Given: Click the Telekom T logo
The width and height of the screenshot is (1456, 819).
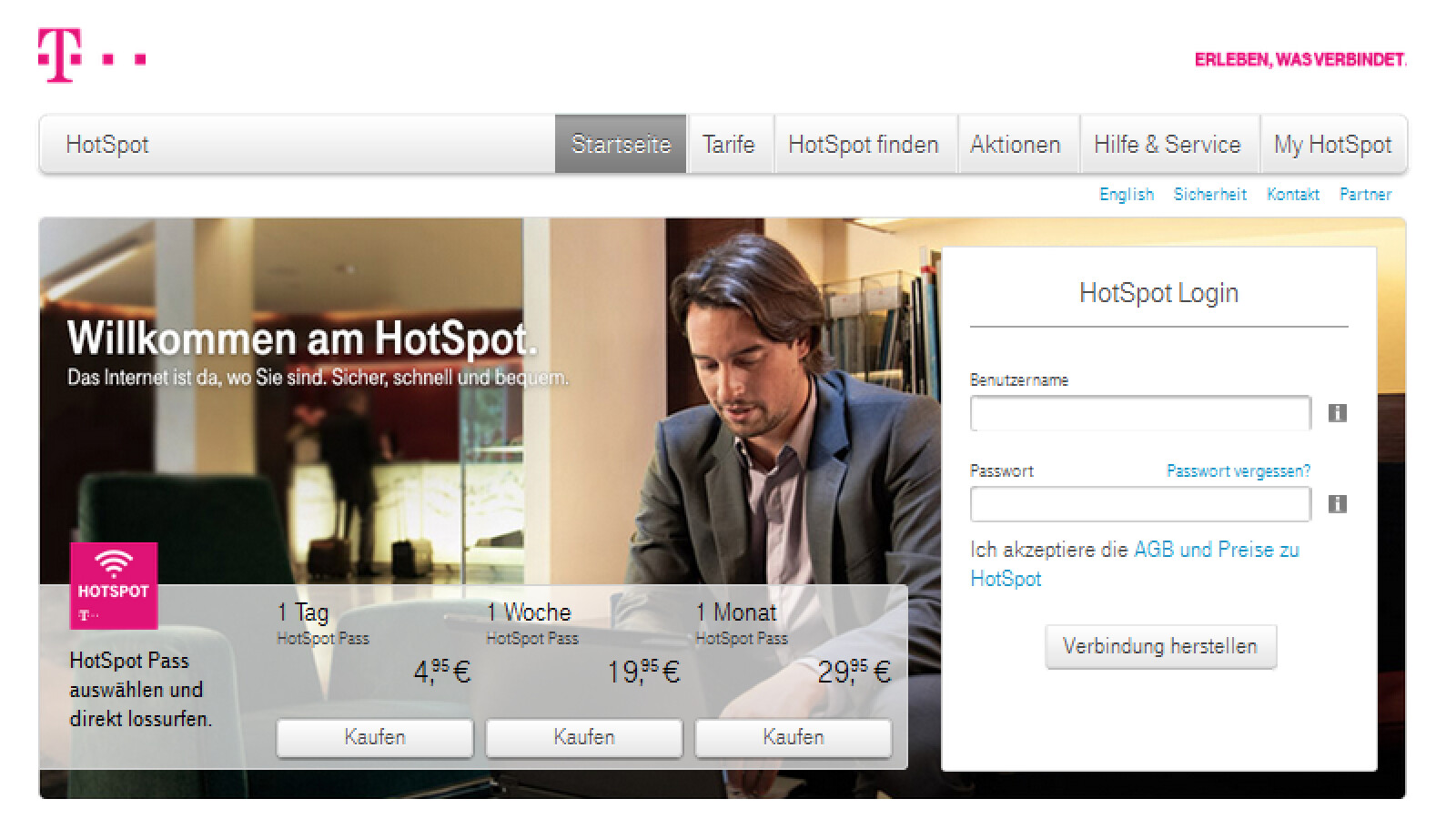Looking at the screenshot, I should (92, 56).
